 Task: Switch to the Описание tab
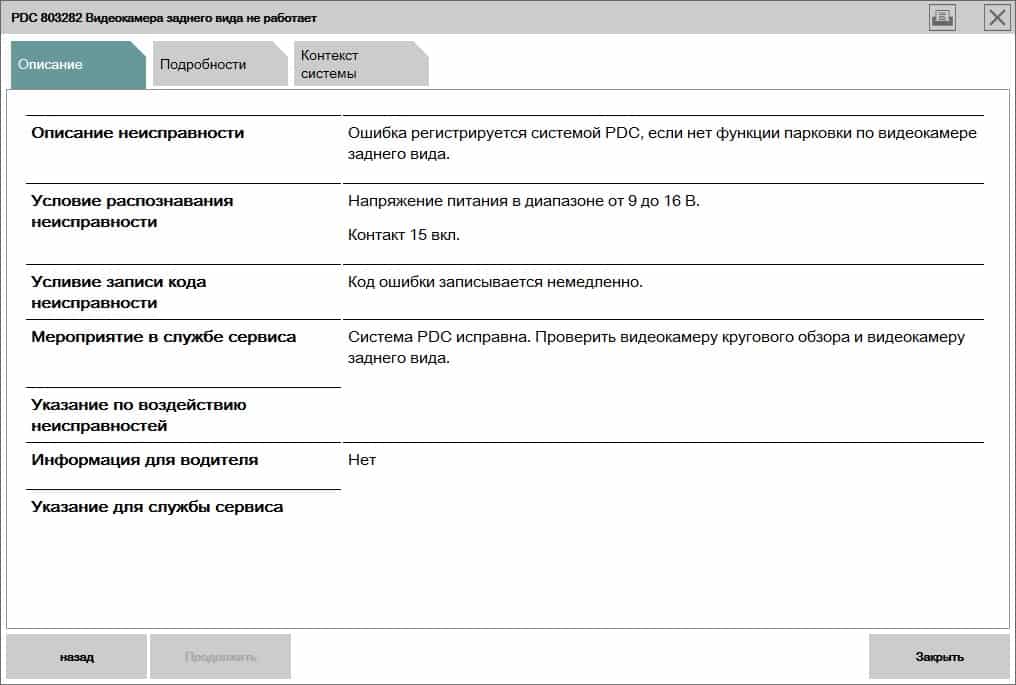(78, 64)
